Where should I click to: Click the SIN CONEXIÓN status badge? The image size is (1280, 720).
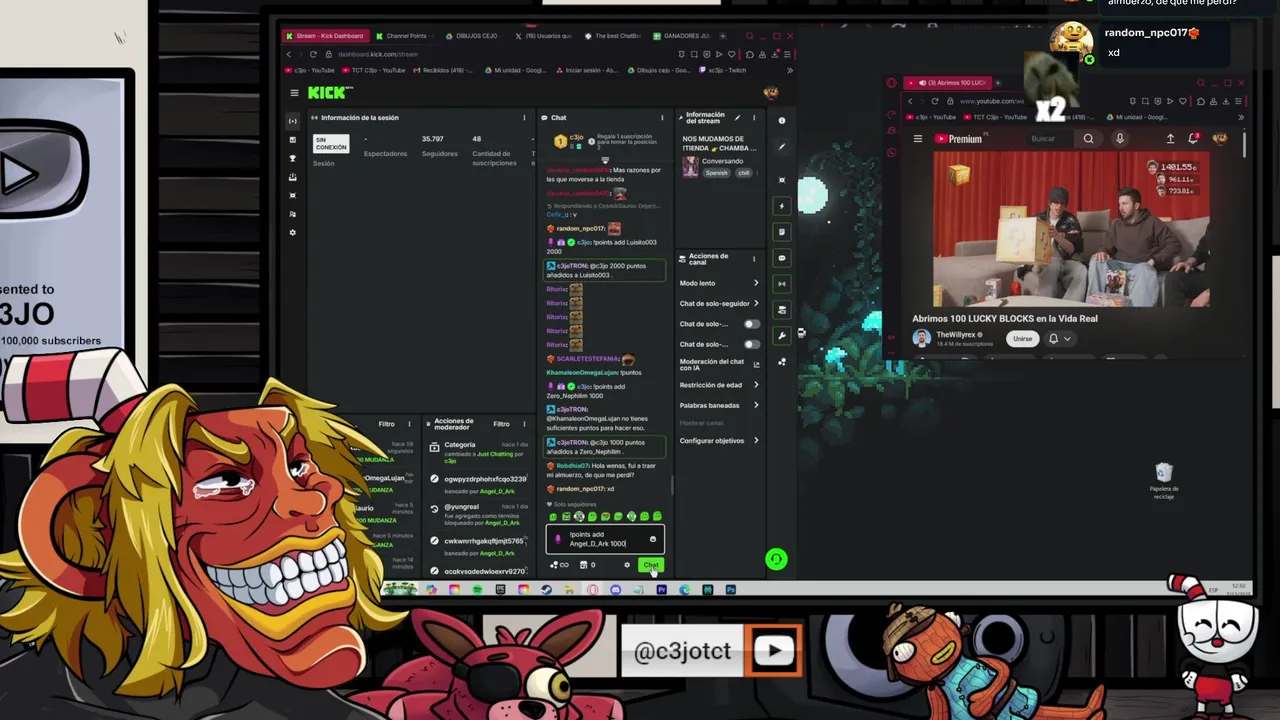point(331,144)
